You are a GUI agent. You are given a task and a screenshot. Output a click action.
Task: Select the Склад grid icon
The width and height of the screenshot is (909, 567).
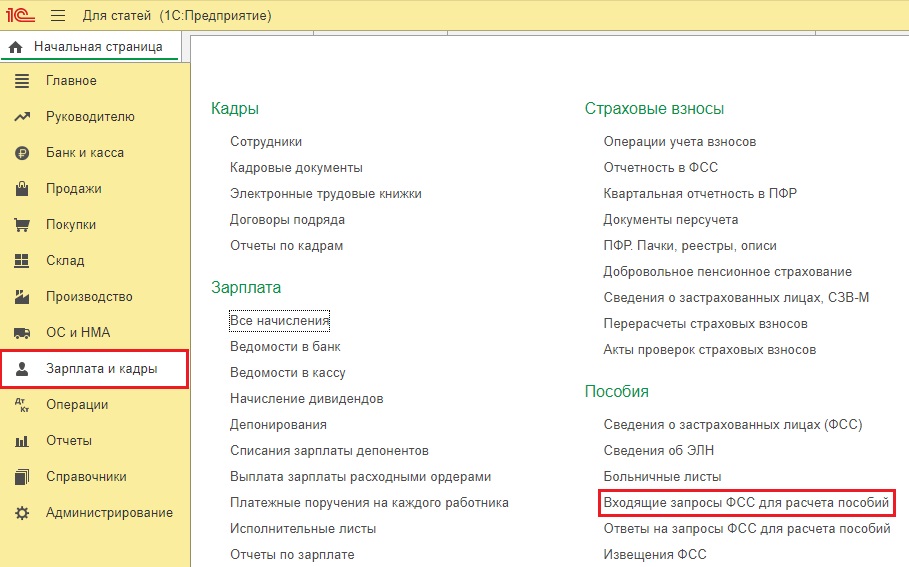pyautogui.click(x=21, y=261)
